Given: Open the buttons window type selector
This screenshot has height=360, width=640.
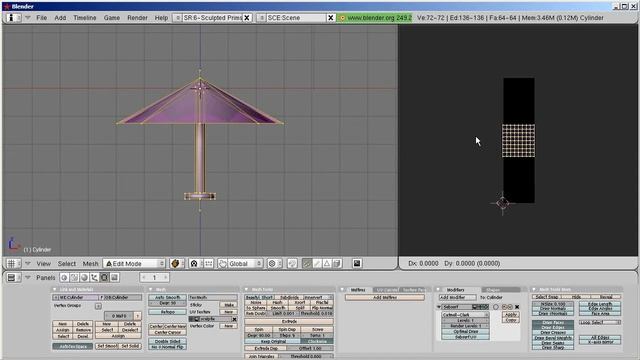Looking at the screenshot, I should pos(13,278).
